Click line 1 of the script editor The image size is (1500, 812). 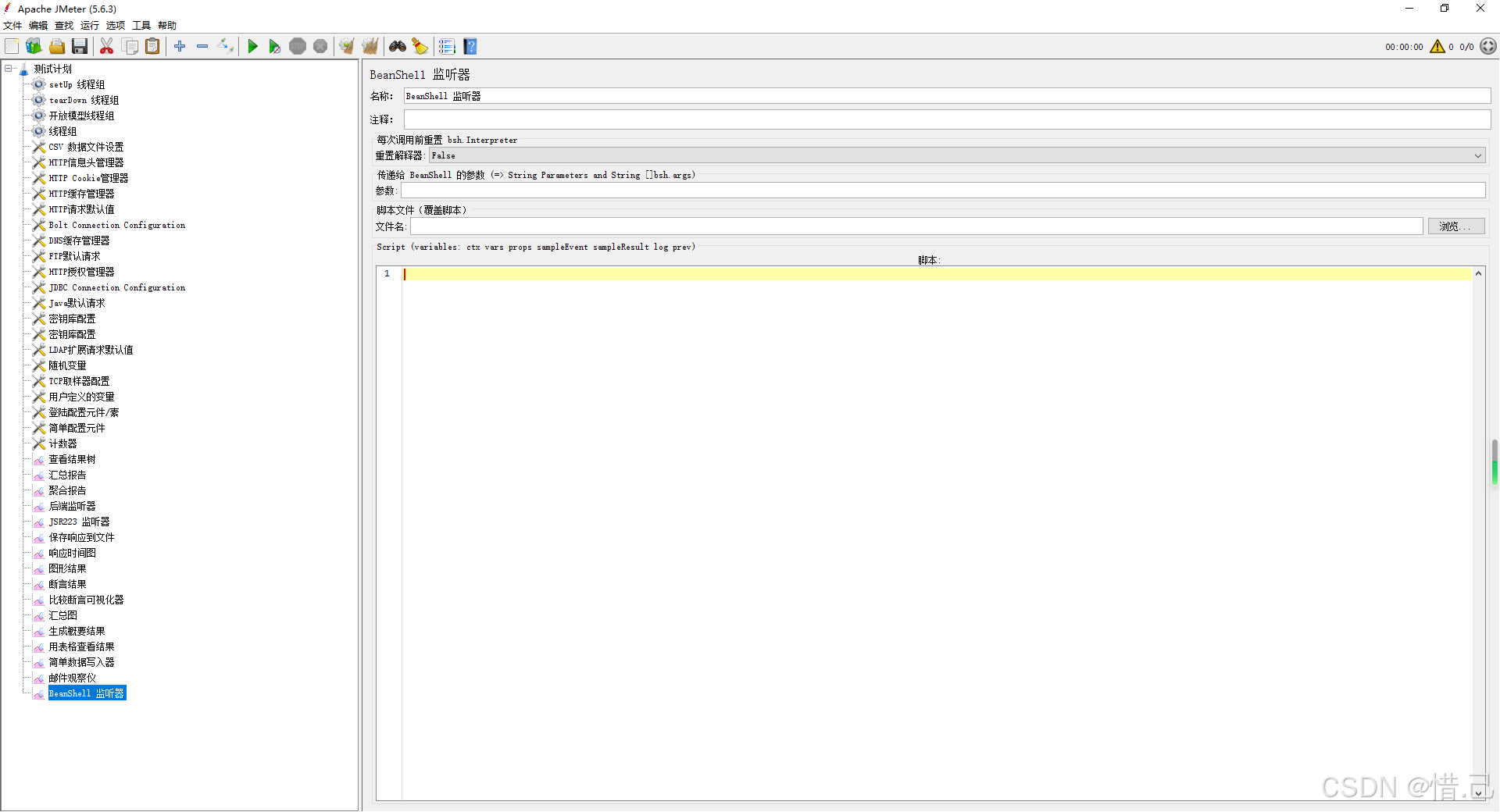click(937, 274)
